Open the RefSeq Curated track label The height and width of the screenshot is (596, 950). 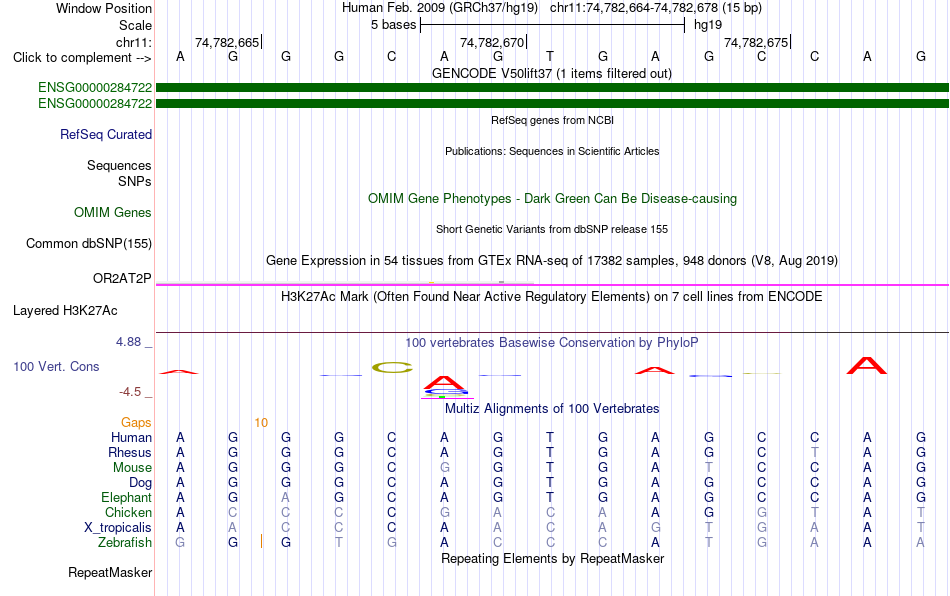coord(106,134)
